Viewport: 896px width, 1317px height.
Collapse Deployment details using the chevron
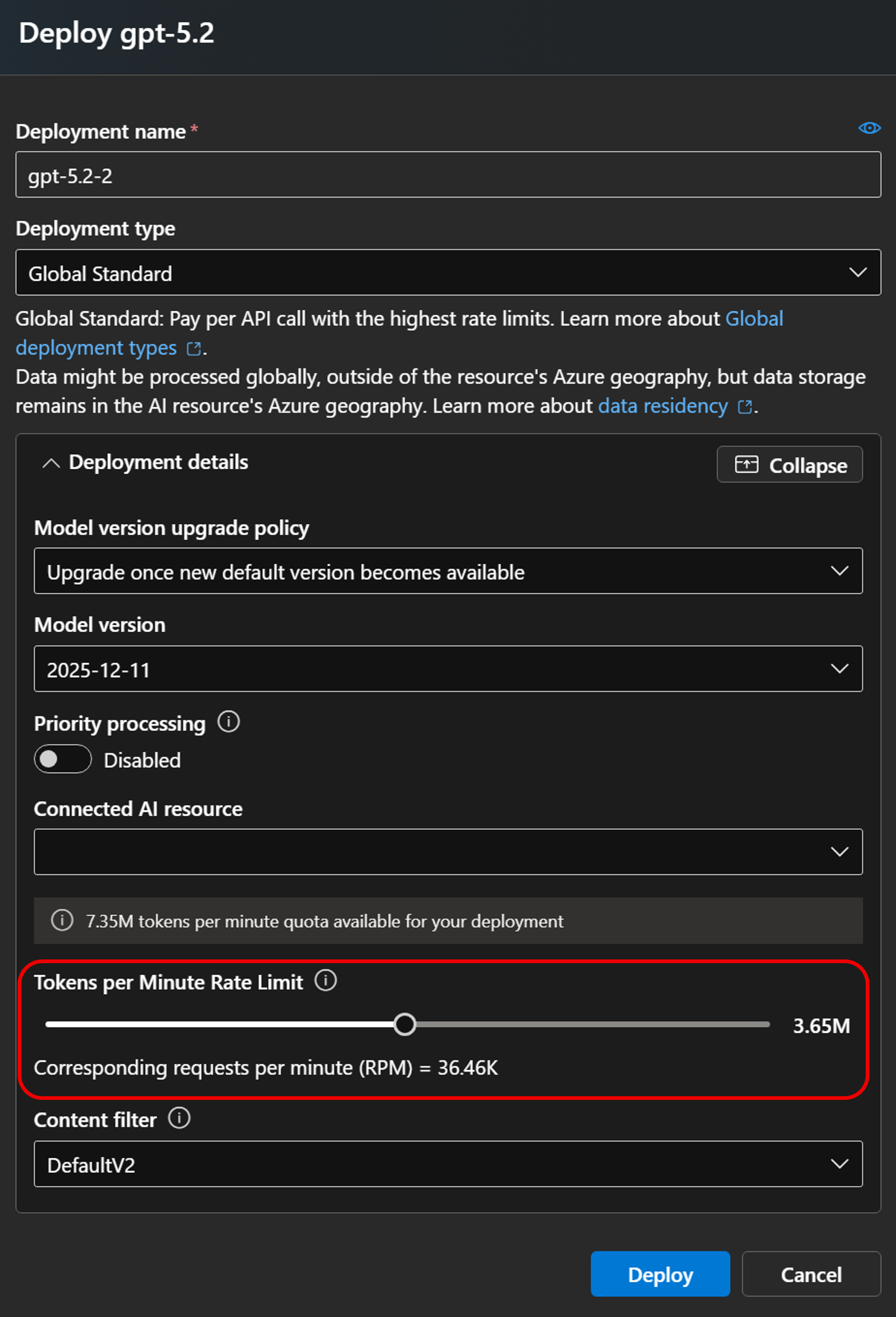click(51, 463)
